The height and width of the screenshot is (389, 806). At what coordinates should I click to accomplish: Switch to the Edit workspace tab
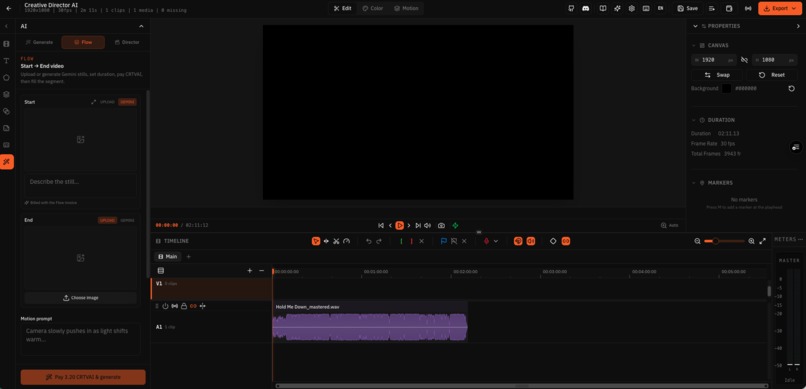pyautogui.click(x=342, y=8)
